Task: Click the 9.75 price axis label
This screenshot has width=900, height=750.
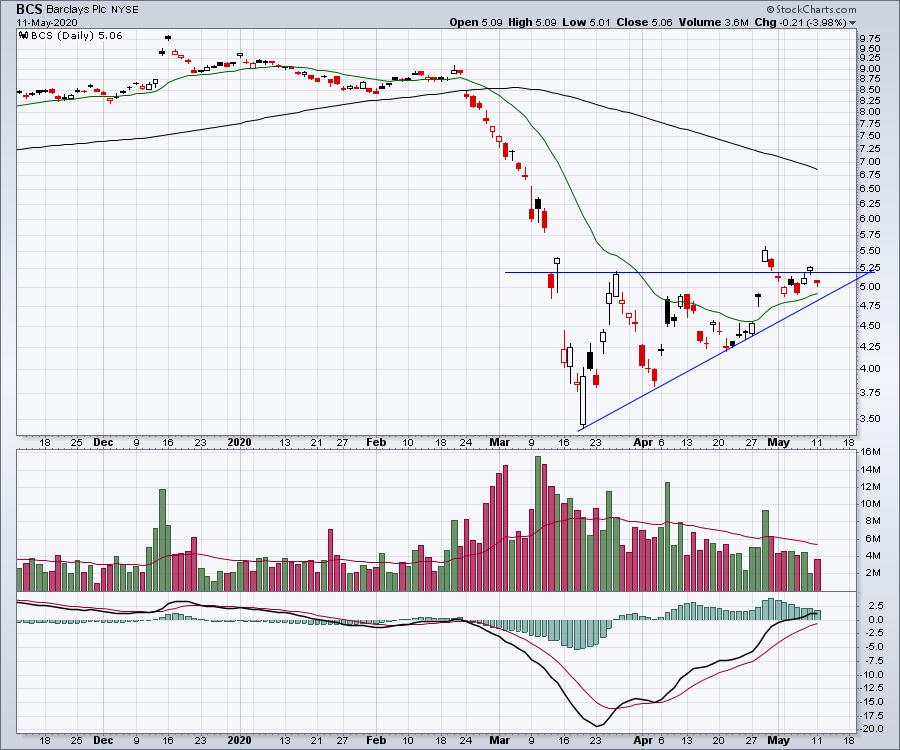Action: (870, 38)
